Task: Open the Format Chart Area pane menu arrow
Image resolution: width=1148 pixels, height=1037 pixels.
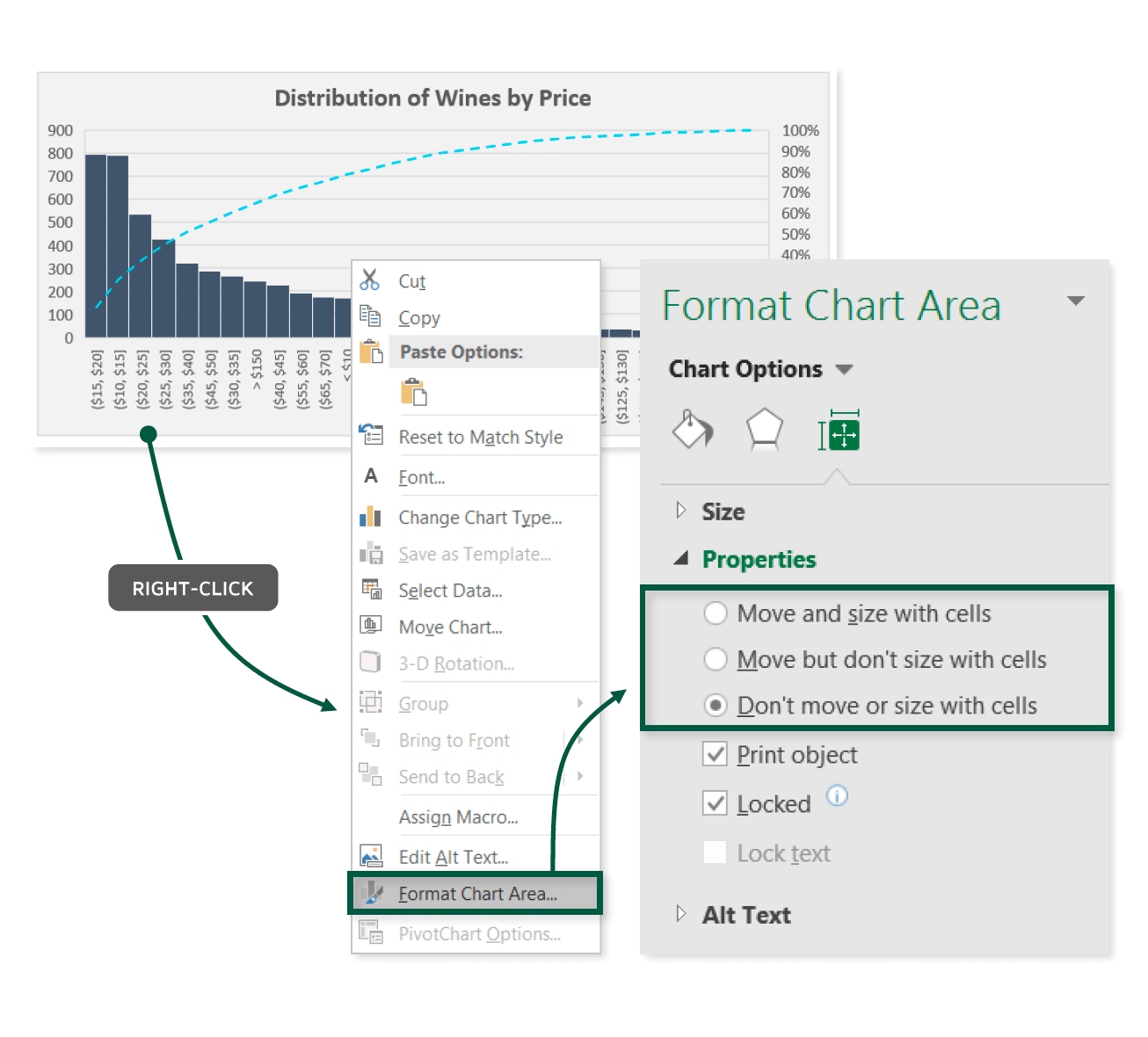Action: (x=1076, y=301)
